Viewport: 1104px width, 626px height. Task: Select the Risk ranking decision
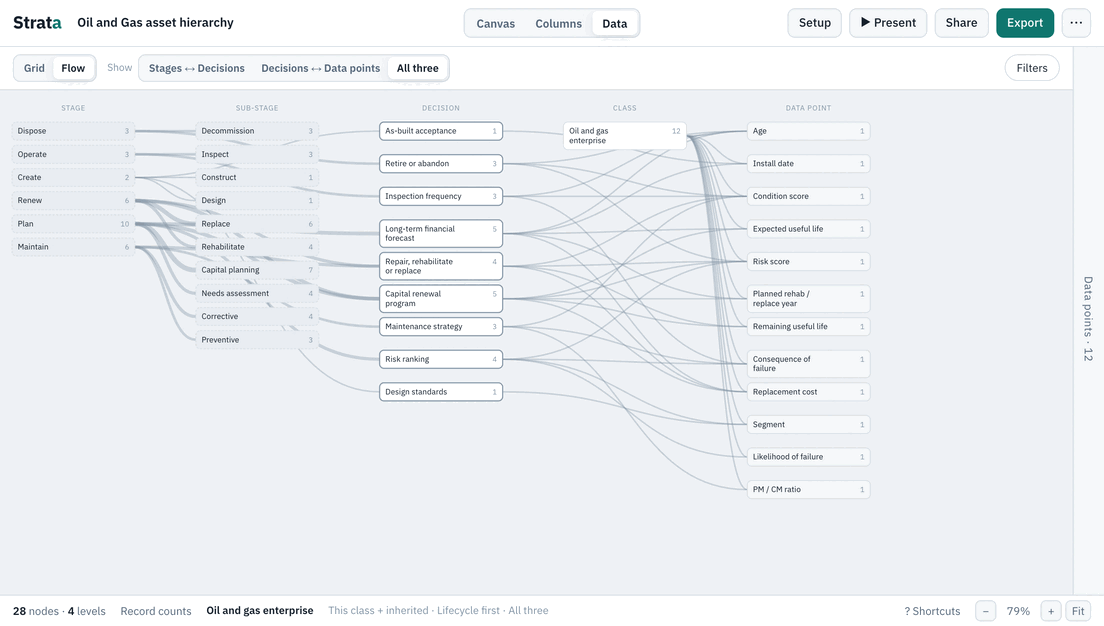point(441,359)
